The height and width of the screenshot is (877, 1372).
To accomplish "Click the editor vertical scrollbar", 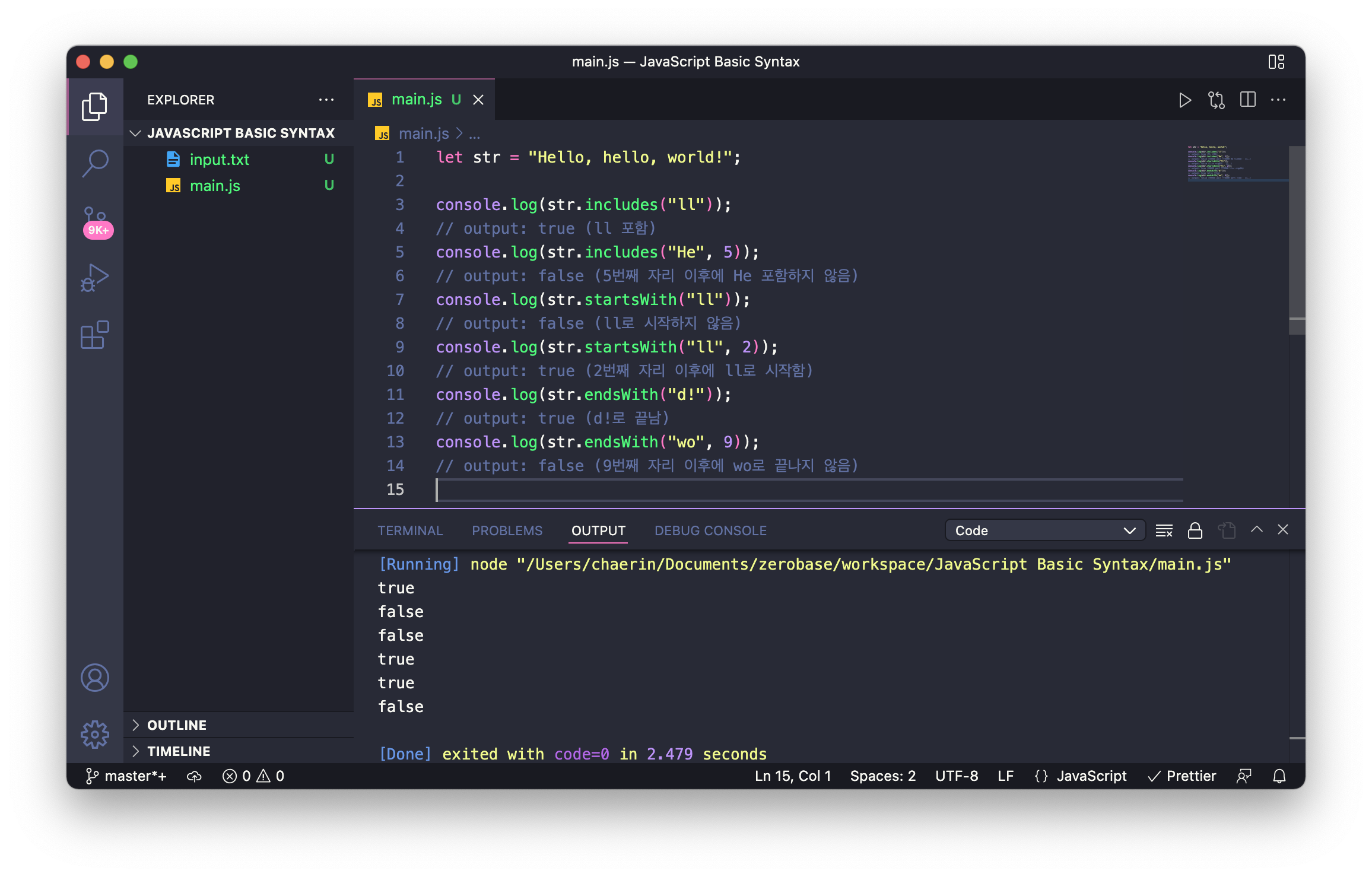I will tap(1297, 237).
